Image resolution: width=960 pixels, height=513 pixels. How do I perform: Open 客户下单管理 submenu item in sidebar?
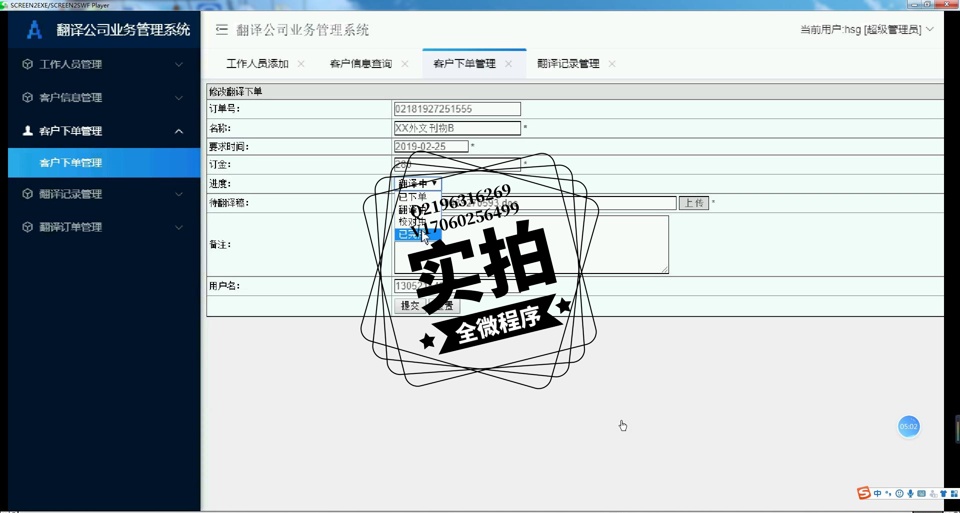click(x=104, y=163)
